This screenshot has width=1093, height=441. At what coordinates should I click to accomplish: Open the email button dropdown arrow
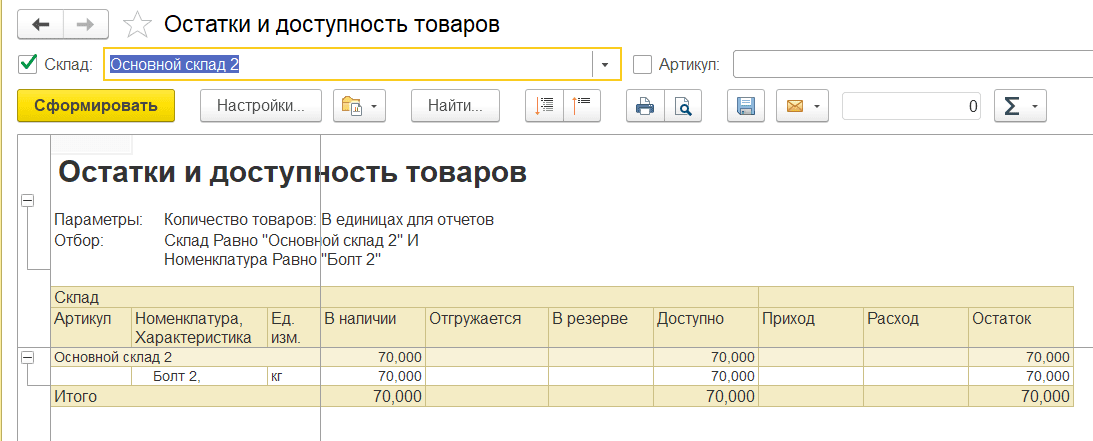816,107
